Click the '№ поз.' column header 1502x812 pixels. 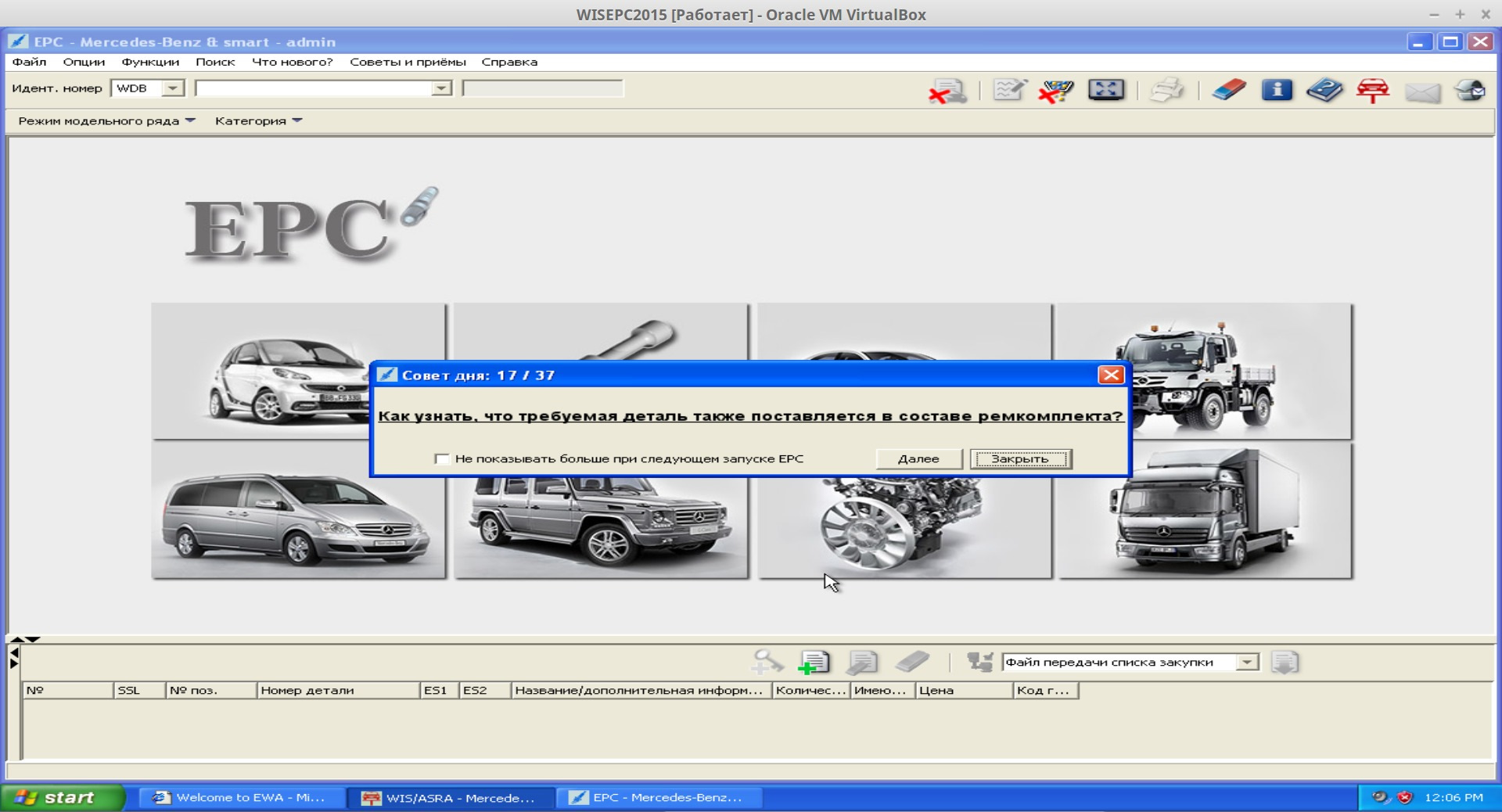[211, 691]
